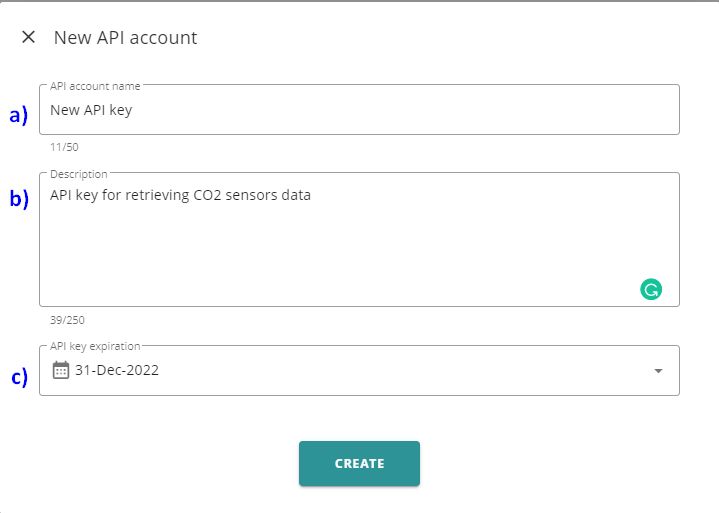Expand the API key expiration dropdown arrow
This screenshot has height=513, width=719.
click(658, 371)
